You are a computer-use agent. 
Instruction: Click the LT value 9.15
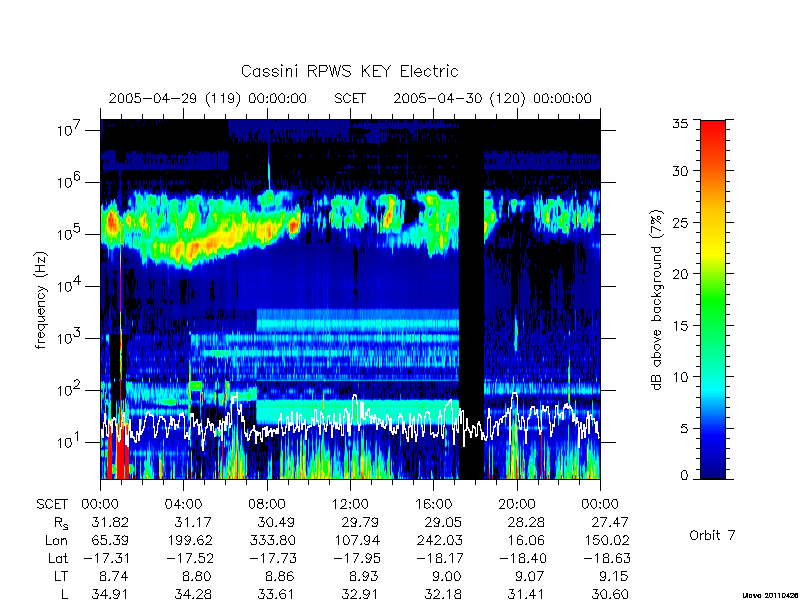(613, 576)
